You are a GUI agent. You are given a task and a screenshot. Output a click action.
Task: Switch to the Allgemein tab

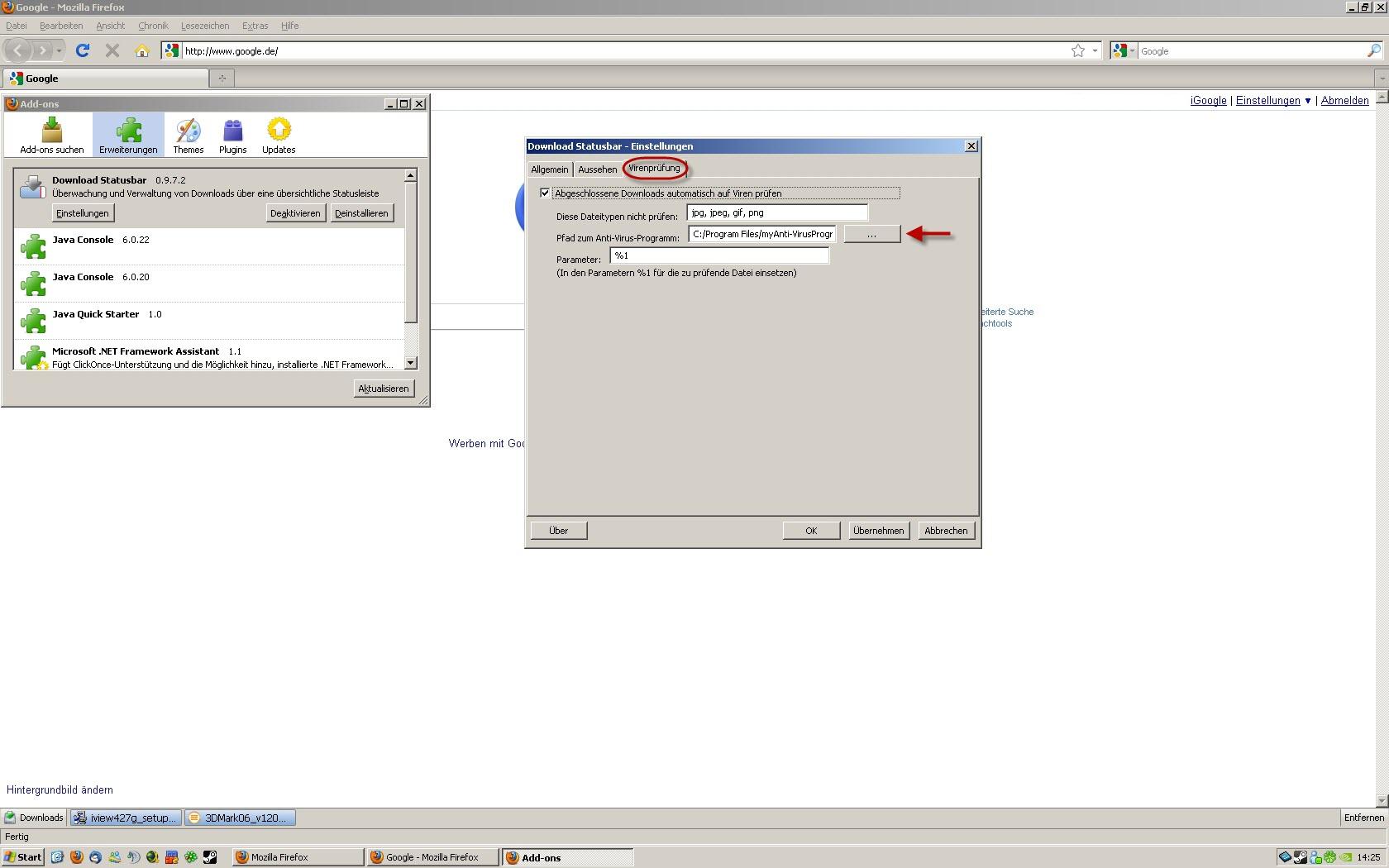pos(550,169)
